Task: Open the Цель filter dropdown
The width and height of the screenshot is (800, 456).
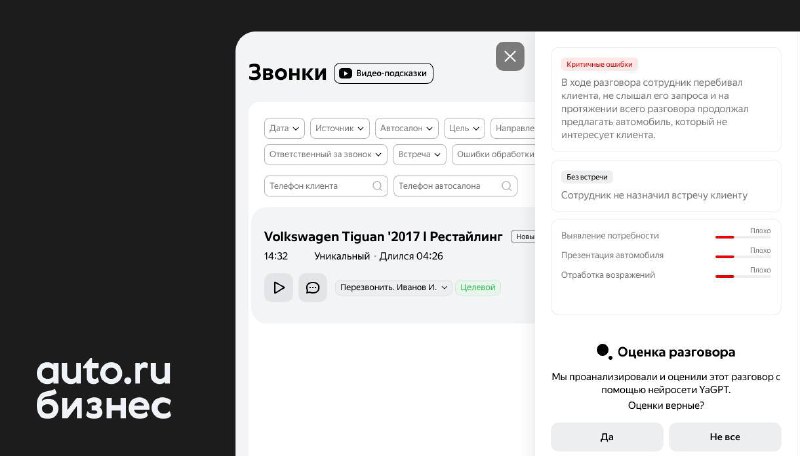Action: [464, 128]
